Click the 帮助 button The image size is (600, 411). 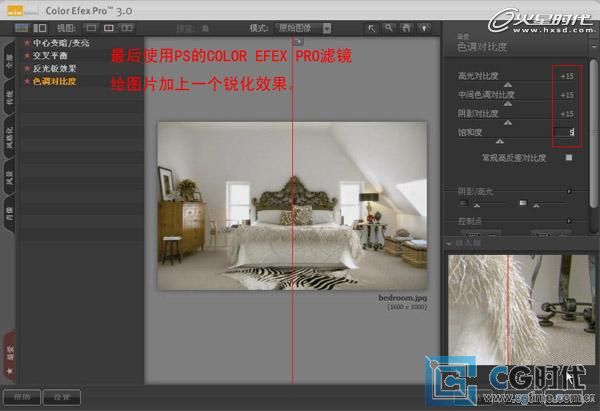(22, 397)
